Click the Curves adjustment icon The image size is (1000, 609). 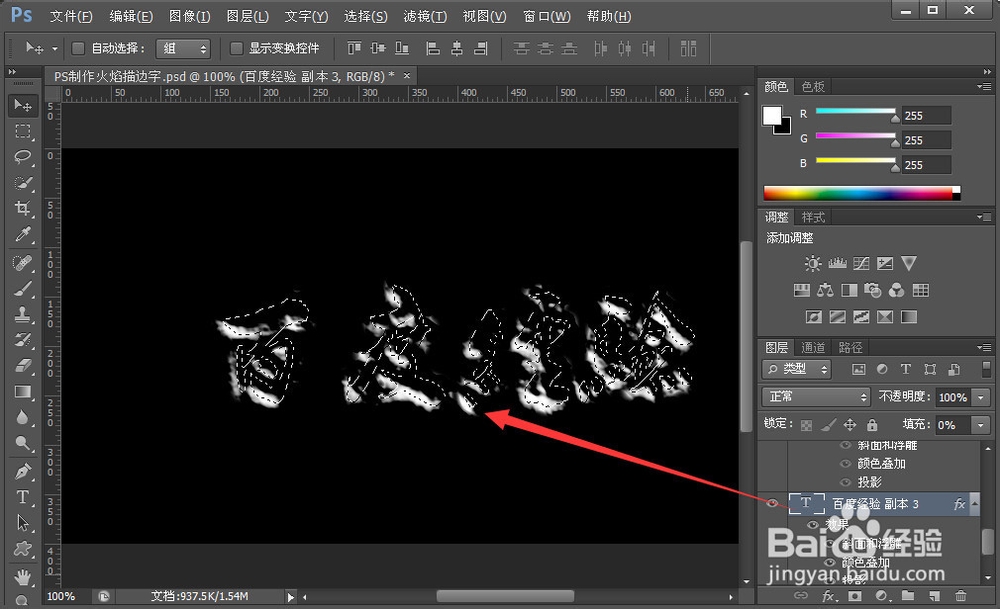(861, 263)
